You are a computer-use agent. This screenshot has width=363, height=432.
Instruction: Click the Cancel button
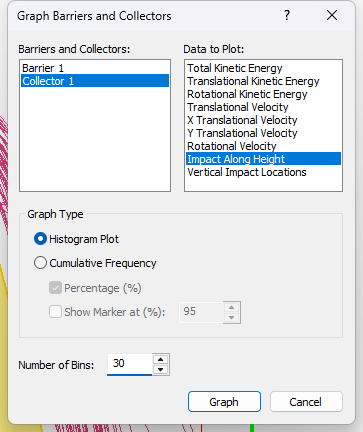(306, 402)
